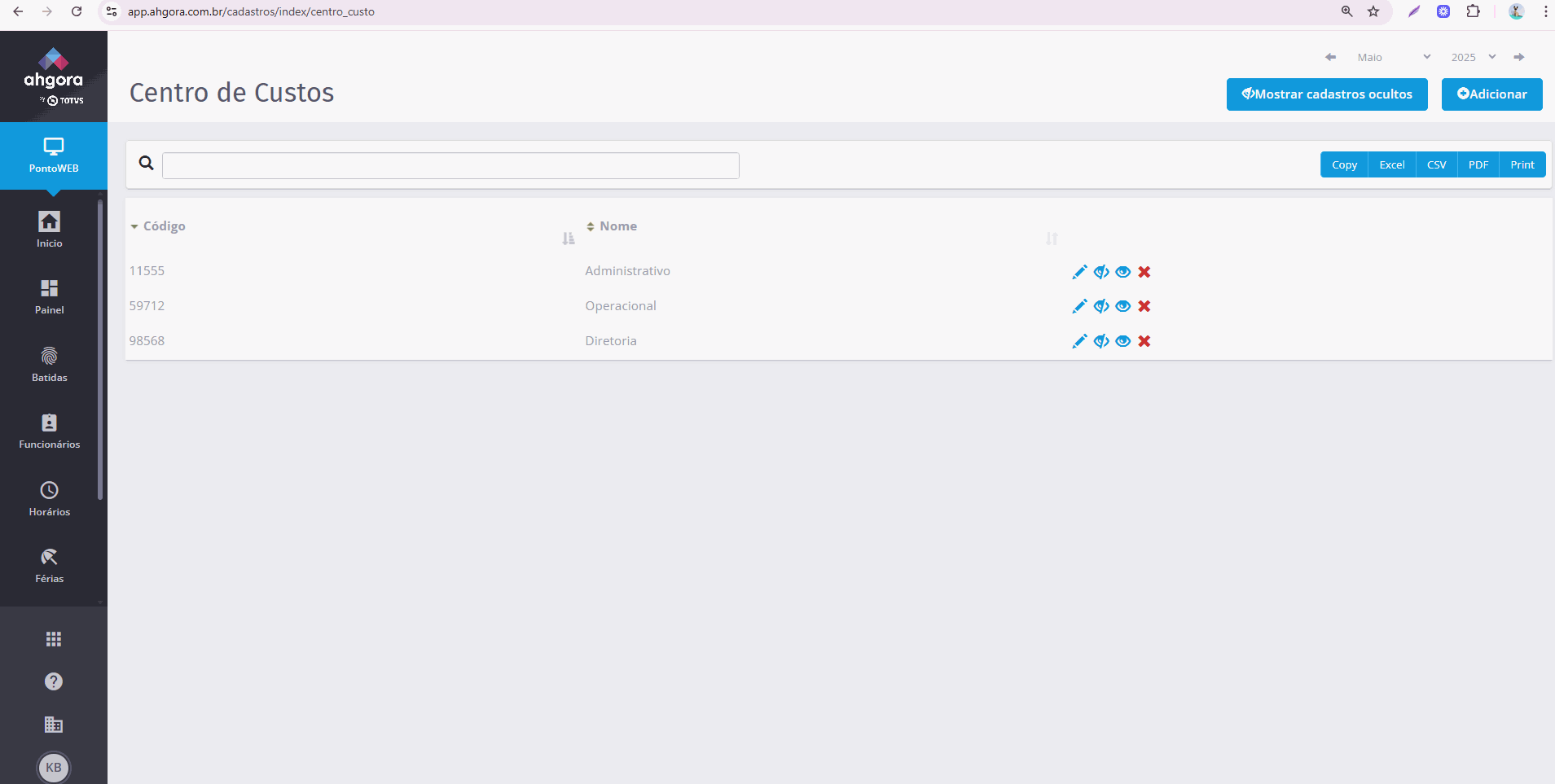Open browser zoom magnifier icon
The height and width of the screenshot is (784, 1555).
tap(1346, 11)
